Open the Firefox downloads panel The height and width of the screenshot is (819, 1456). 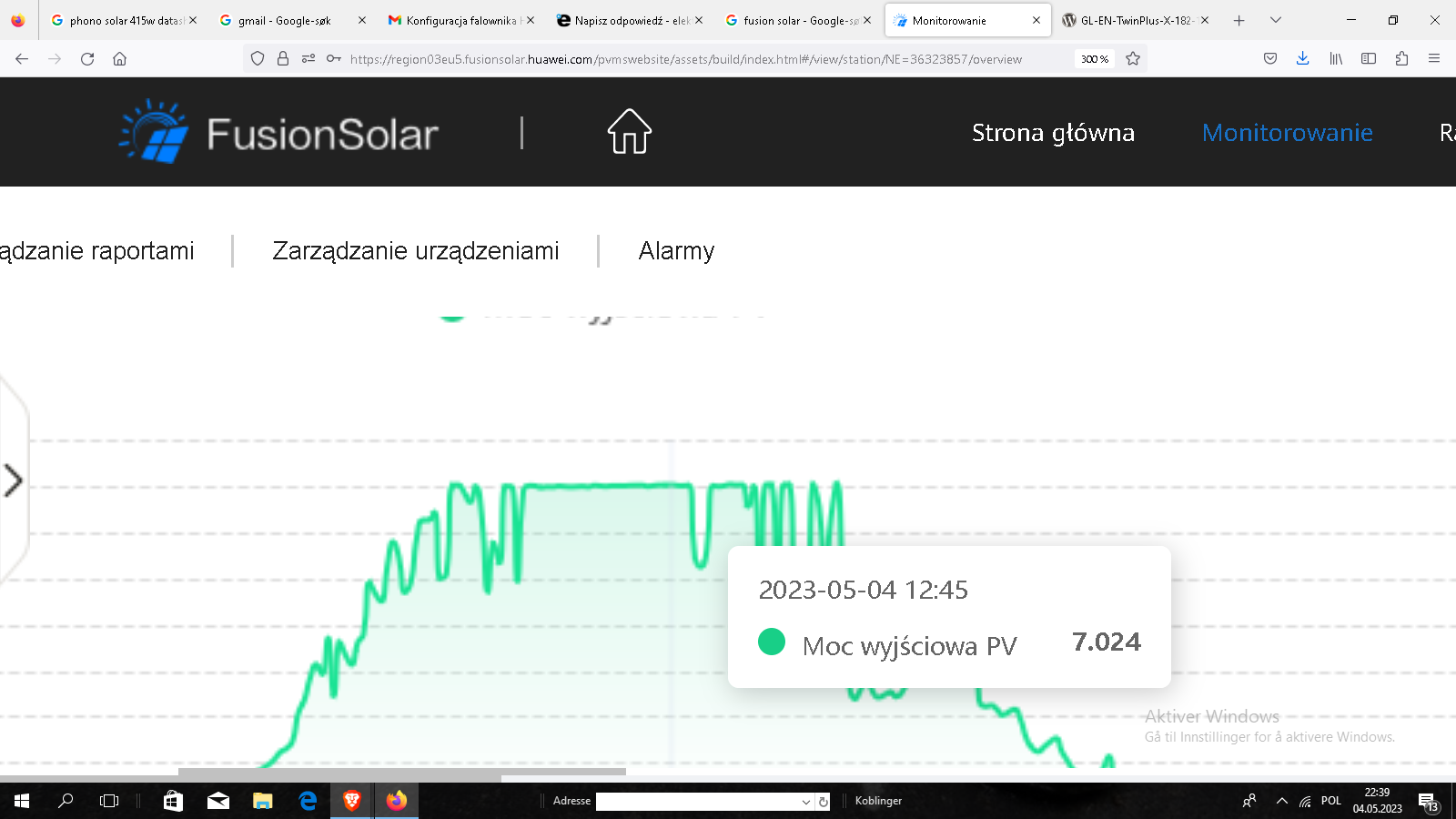(x=1303, y=59)
